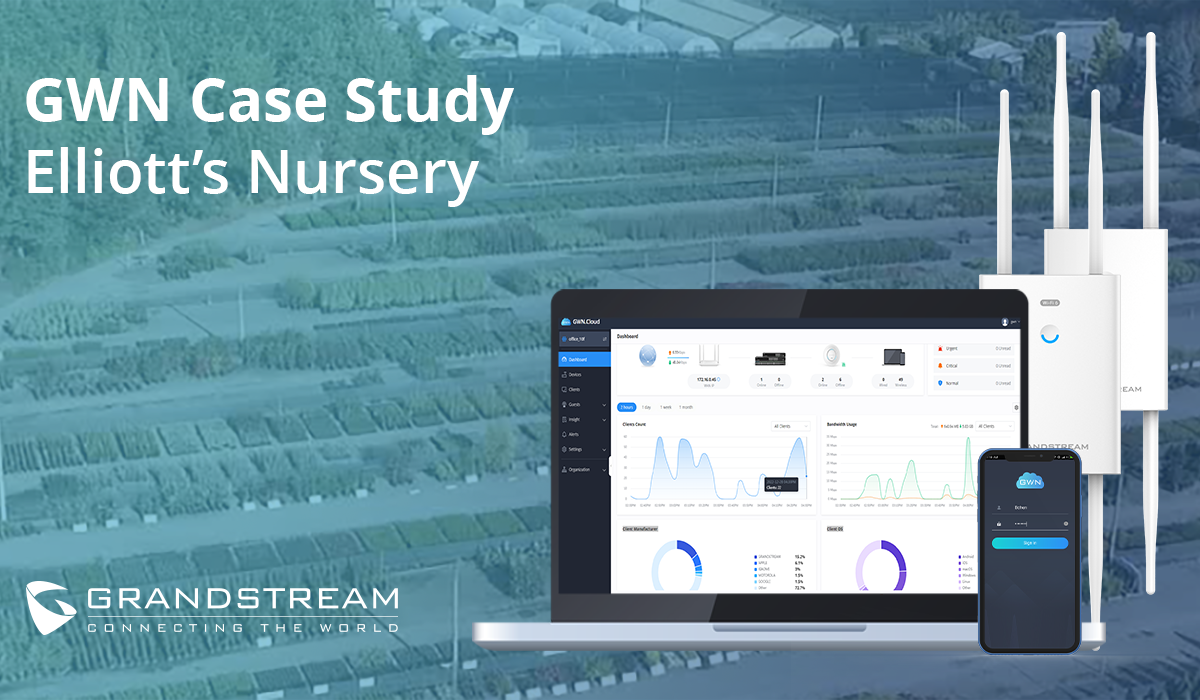The image size is (1200, 700).
Task: Click the router device icon in topology
Action: [x=709, y=355]
